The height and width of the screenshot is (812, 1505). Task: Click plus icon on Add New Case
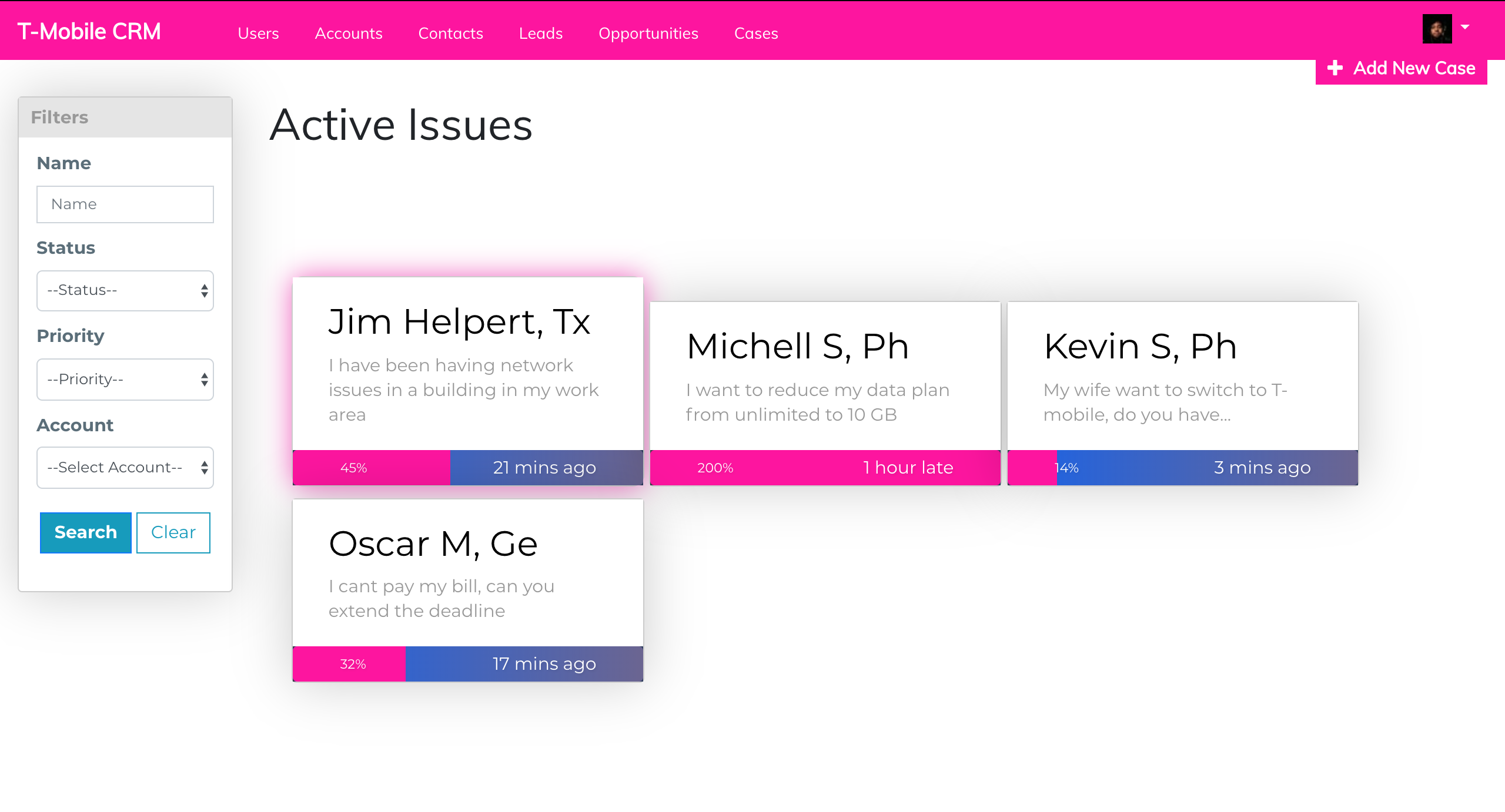[x=1335, y=68]
